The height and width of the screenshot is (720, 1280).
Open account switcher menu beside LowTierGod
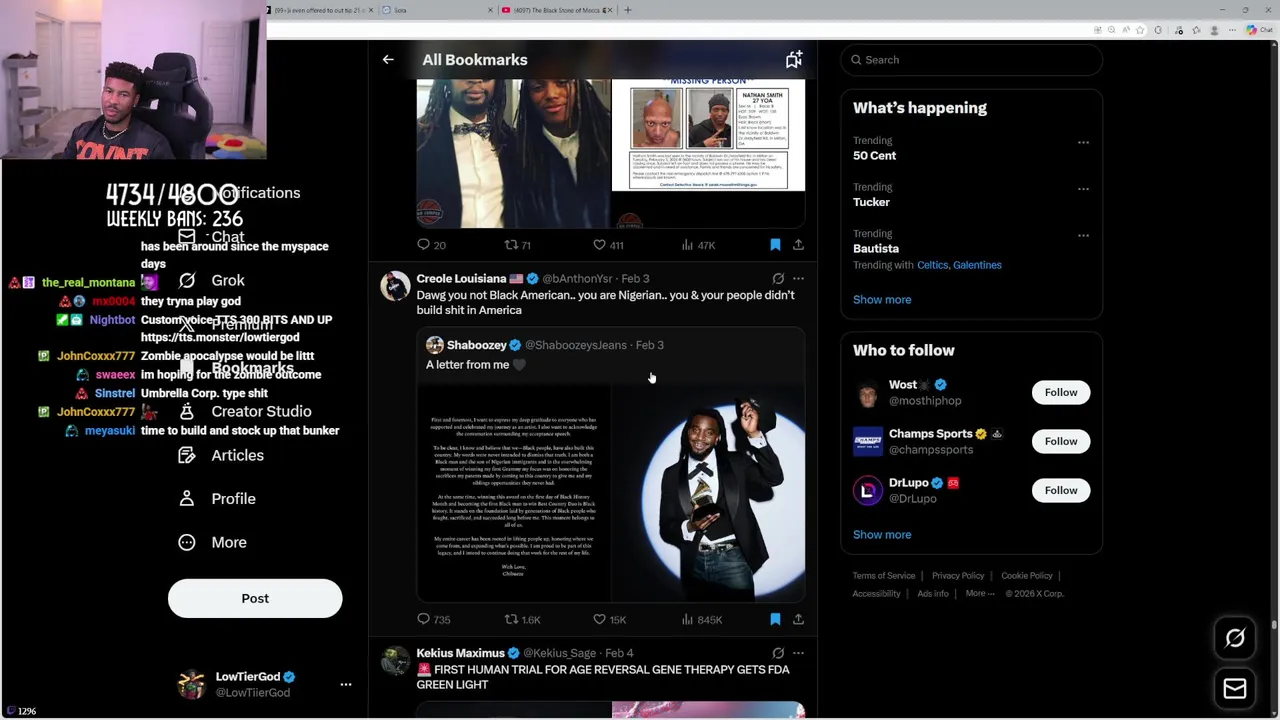click(x=346, y=684)
